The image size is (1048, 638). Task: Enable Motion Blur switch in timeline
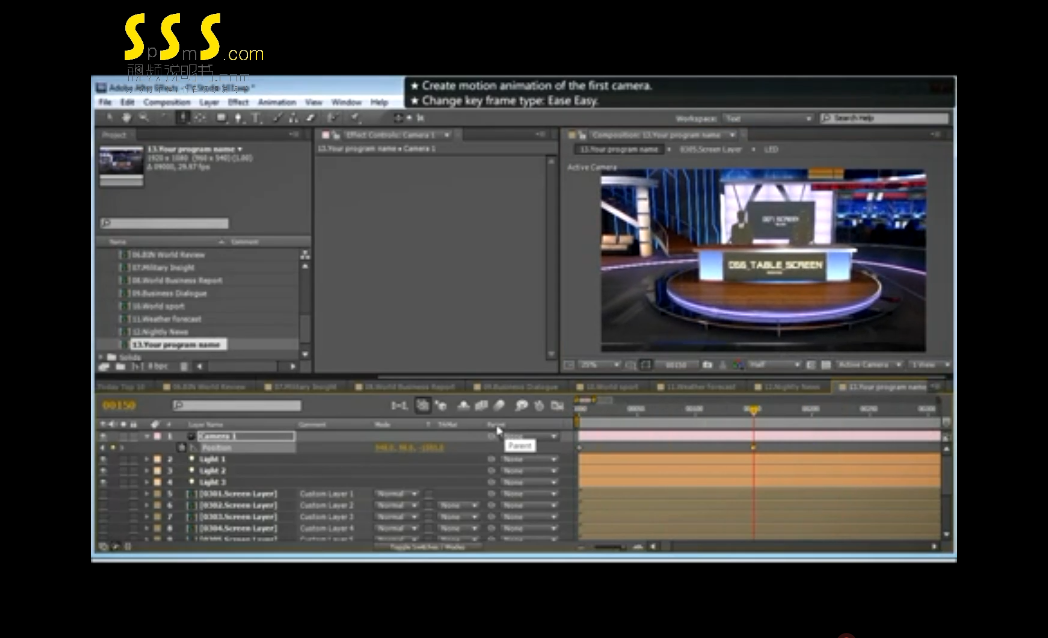point(499,406)
